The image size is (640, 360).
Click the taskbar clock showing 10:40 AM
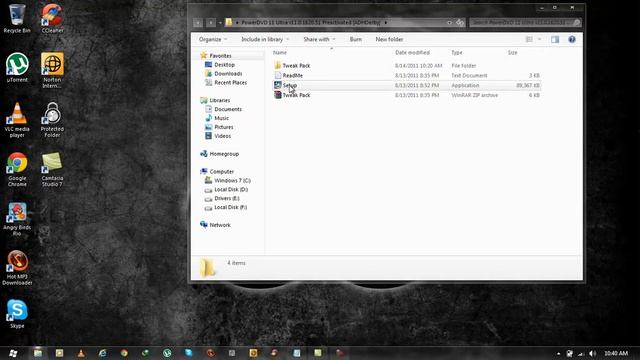(616, 353)
